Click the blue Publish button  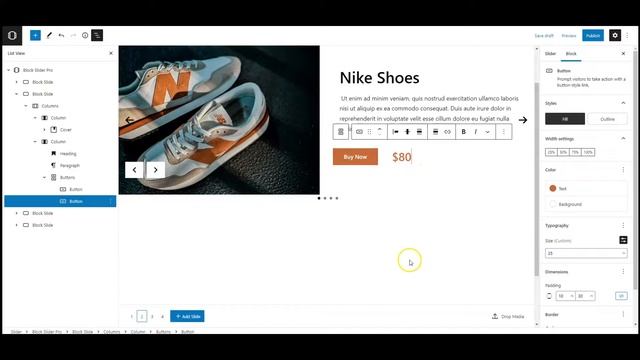pyautogui.click(x=593, y=36)
